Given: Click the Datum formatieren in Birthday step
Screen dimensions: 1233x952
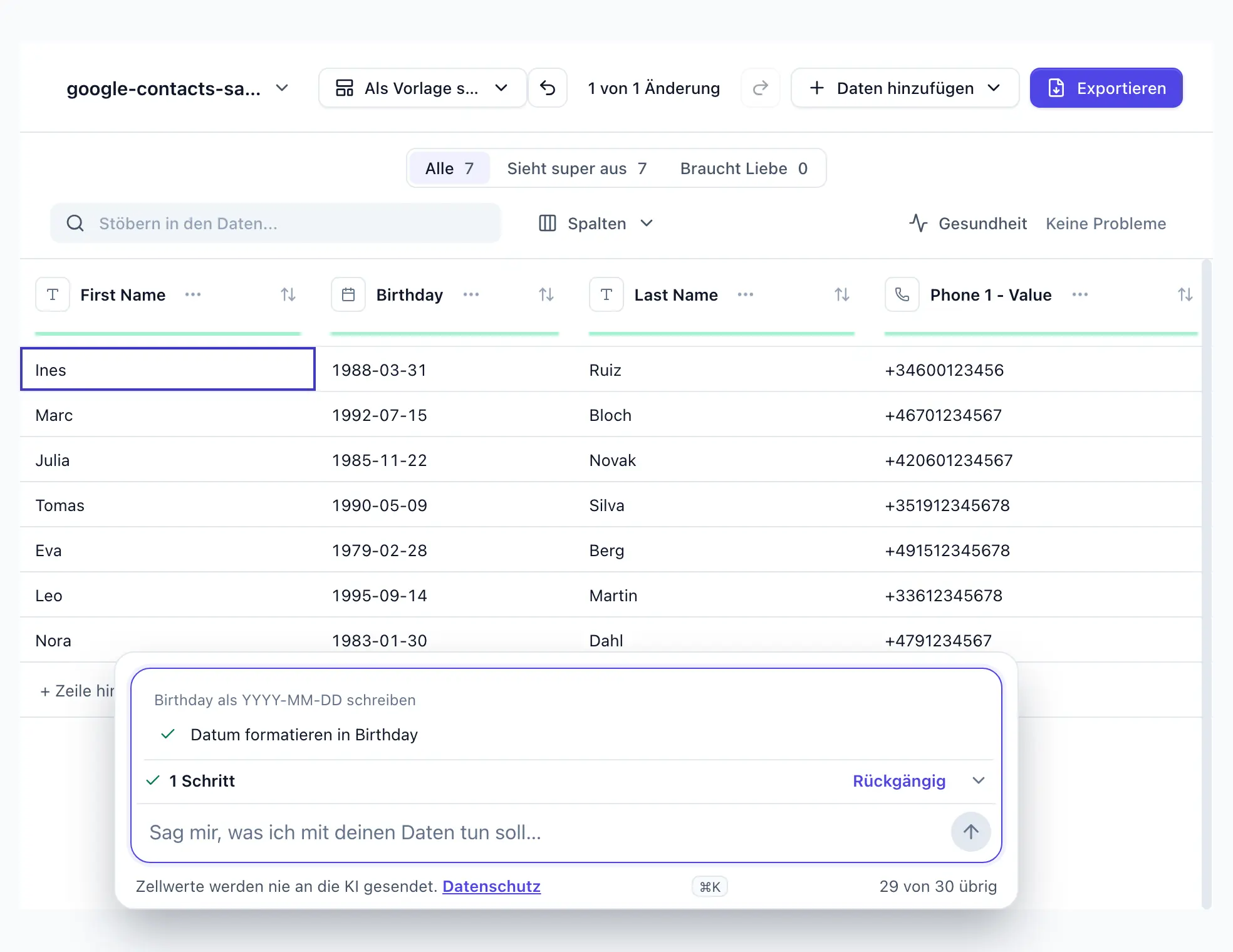Looking at the screenshot, I should [x=289, y=734].
